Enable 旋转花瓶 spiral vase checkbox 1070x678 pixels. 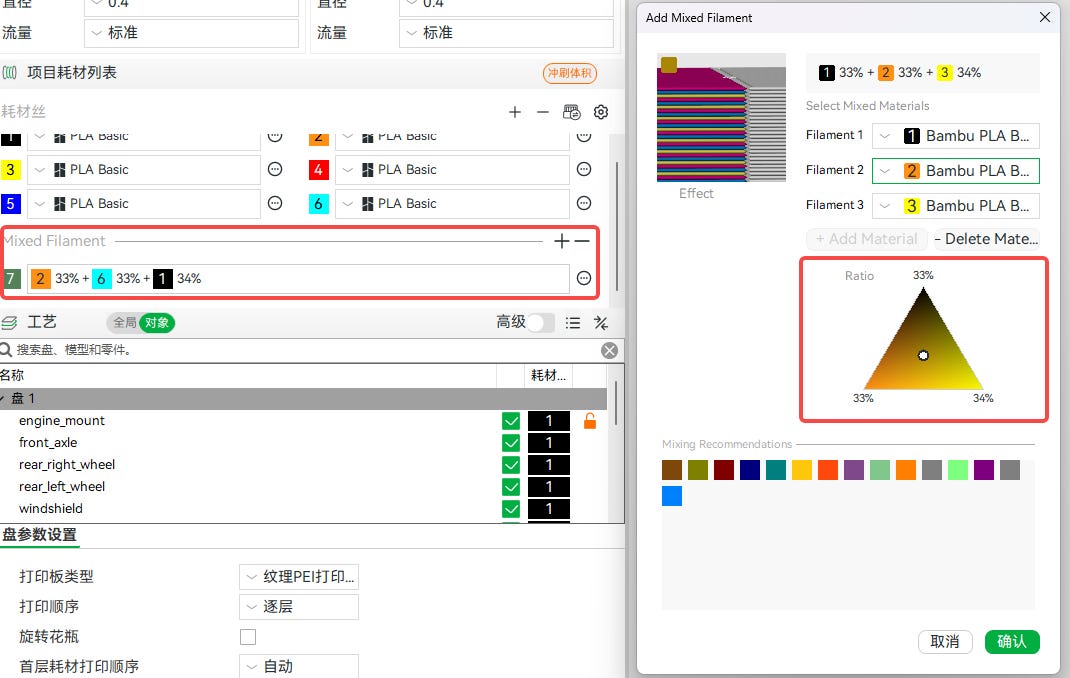pos(248,636)
